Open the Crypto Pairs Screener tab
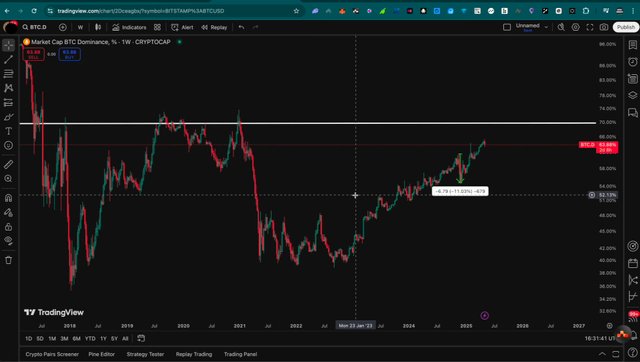 coord(52,354)
